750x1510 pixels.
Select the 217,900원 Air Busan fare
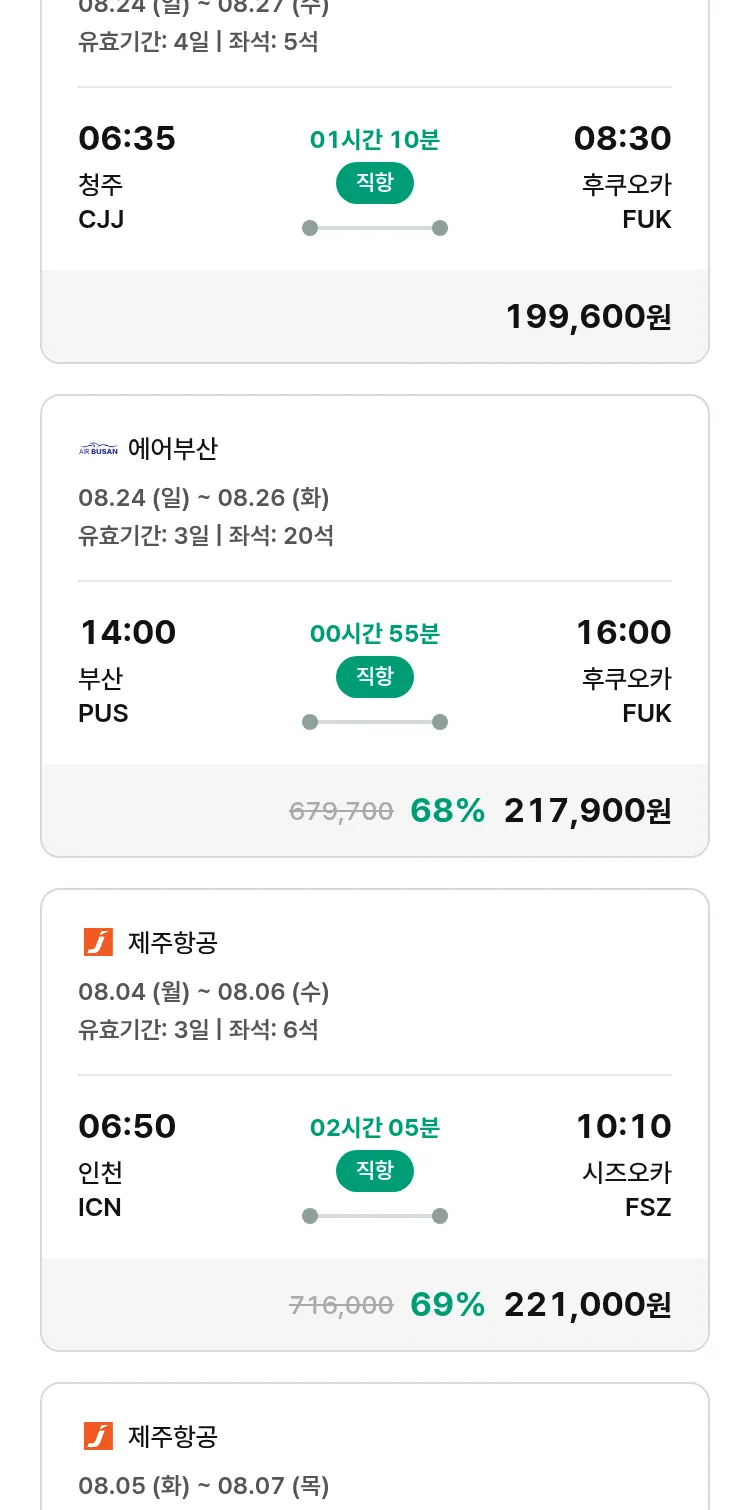point(587,810)
